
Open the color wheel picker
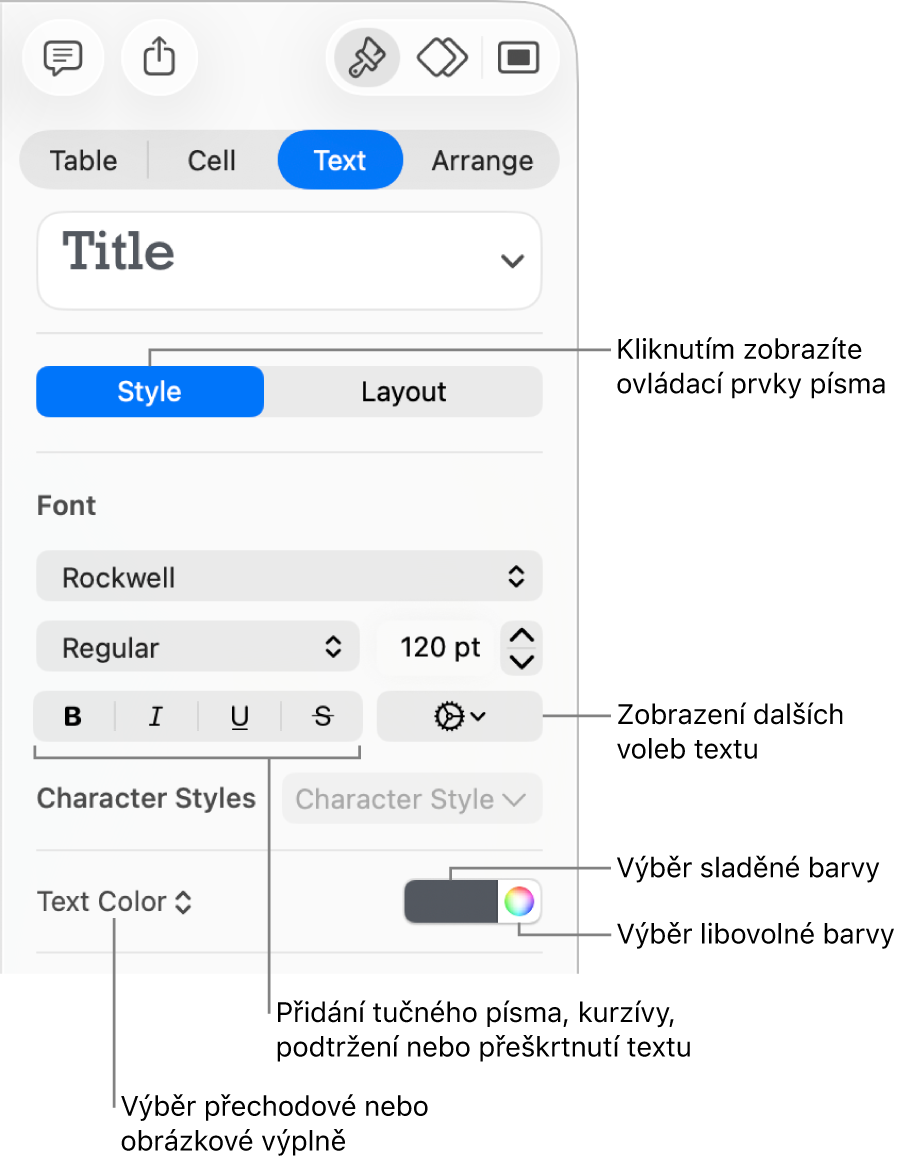(x=518, y=902)
